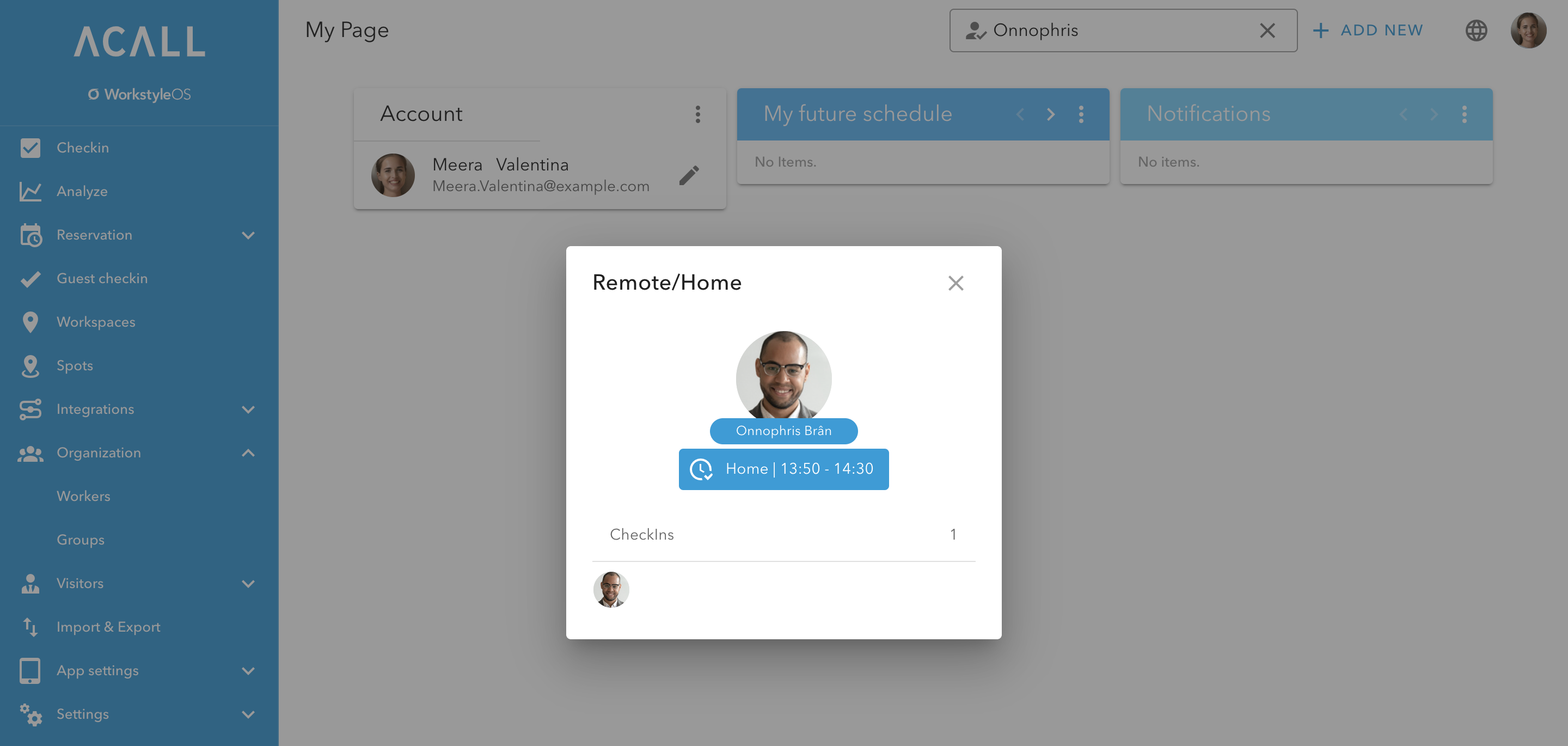Viewport: 1568px width, 746px height.
Task: Click the Checkin checkbox icon in sidebar
Action: [30, 148]
